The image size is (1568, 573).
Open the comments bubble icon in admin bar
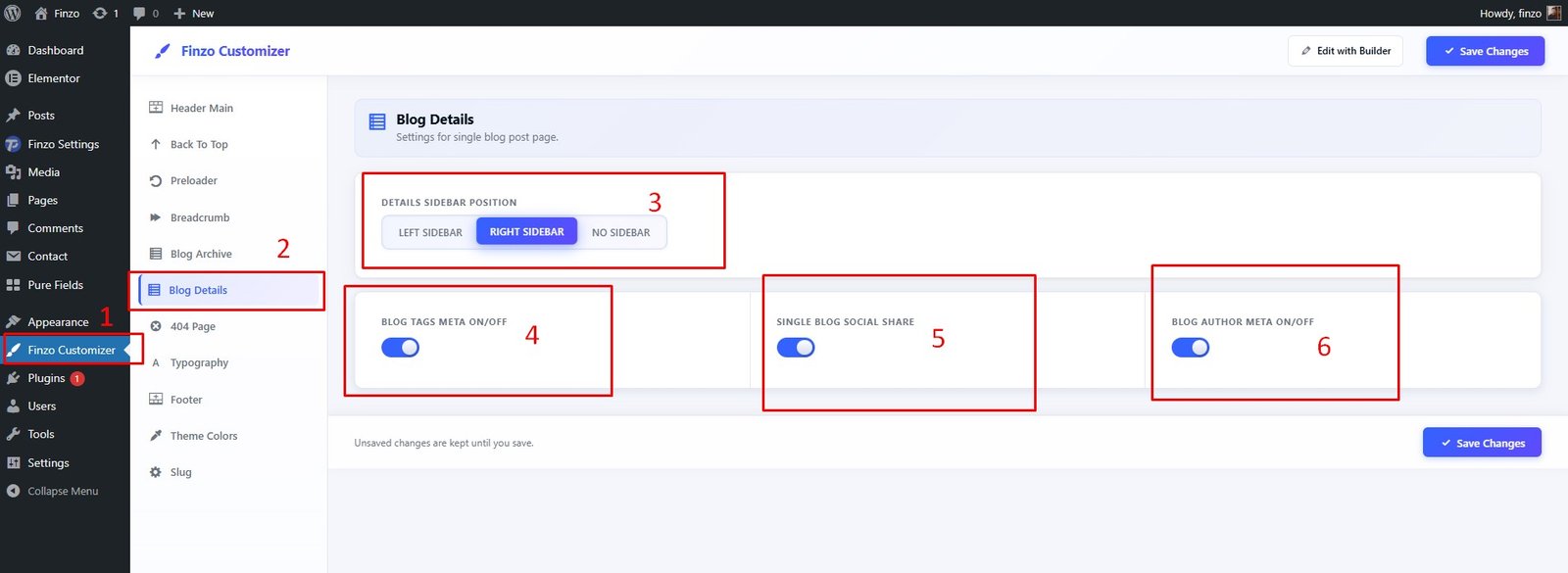139,13
